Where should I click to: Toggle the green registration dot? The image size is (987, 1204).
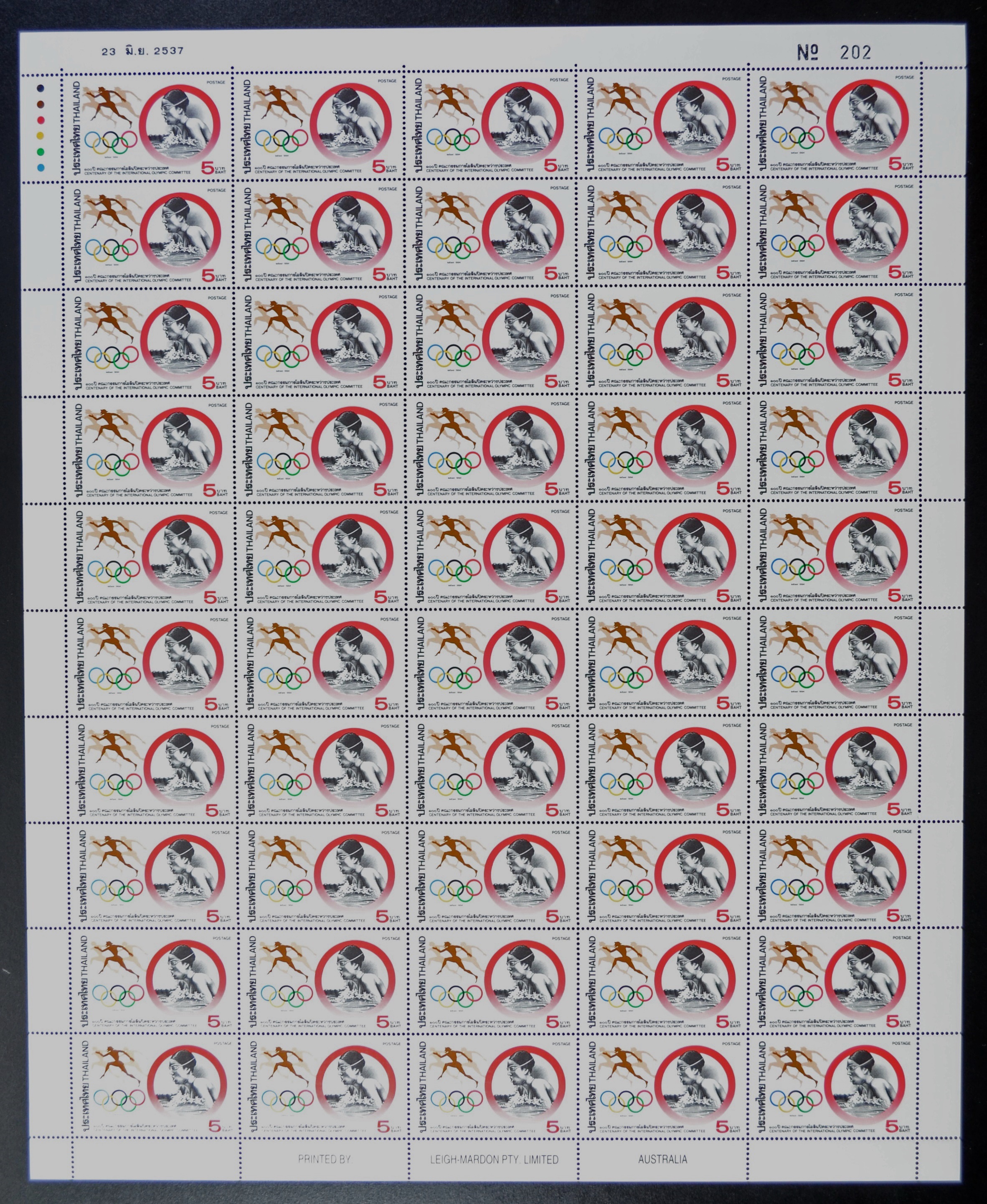(41, 151)
